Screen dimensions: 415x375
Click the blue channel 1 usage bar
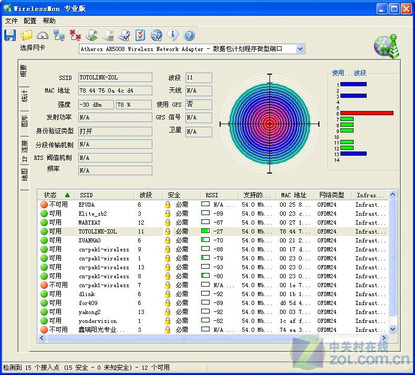353,84
